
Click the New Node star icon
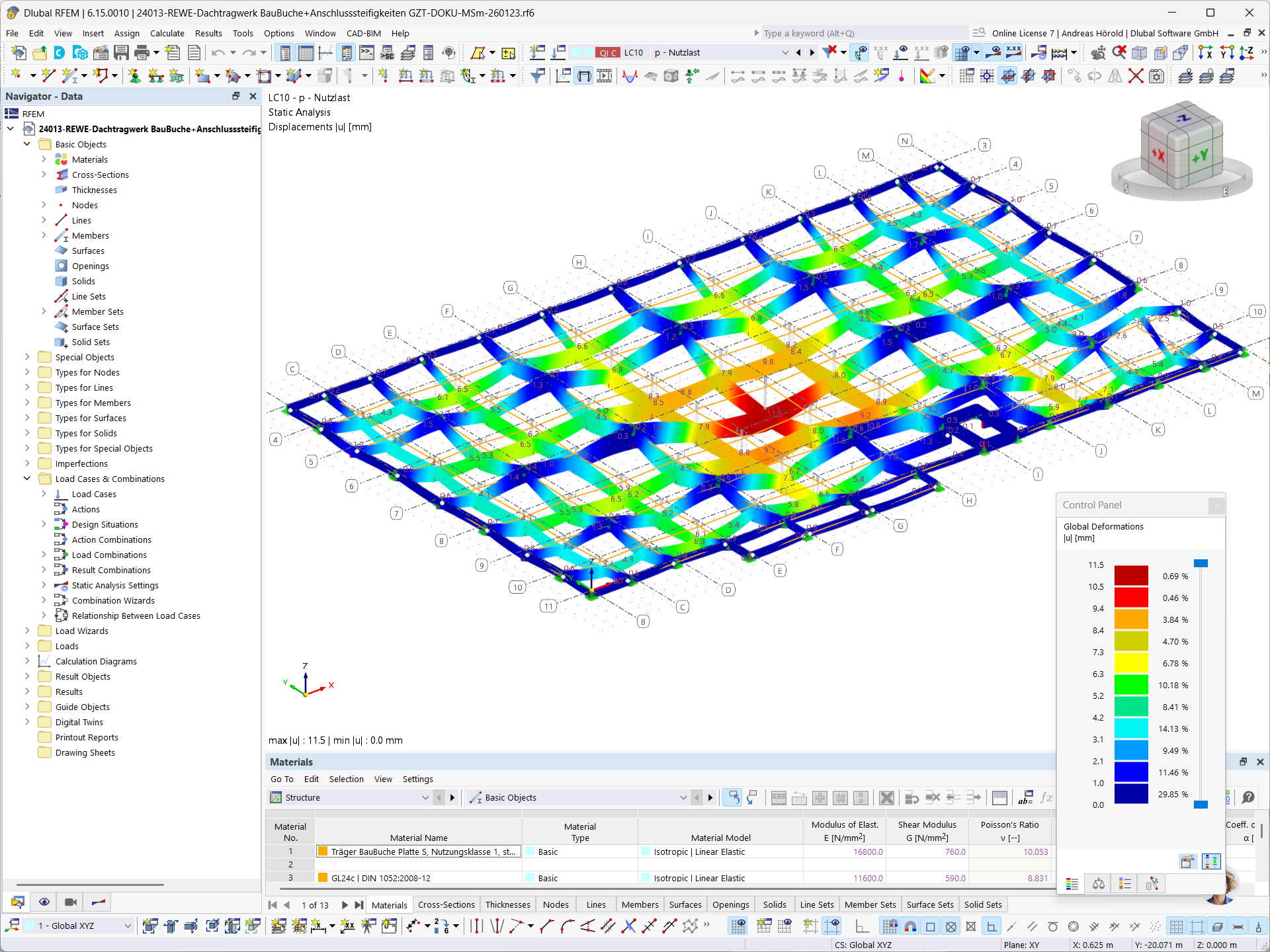[x=17, y=76]
